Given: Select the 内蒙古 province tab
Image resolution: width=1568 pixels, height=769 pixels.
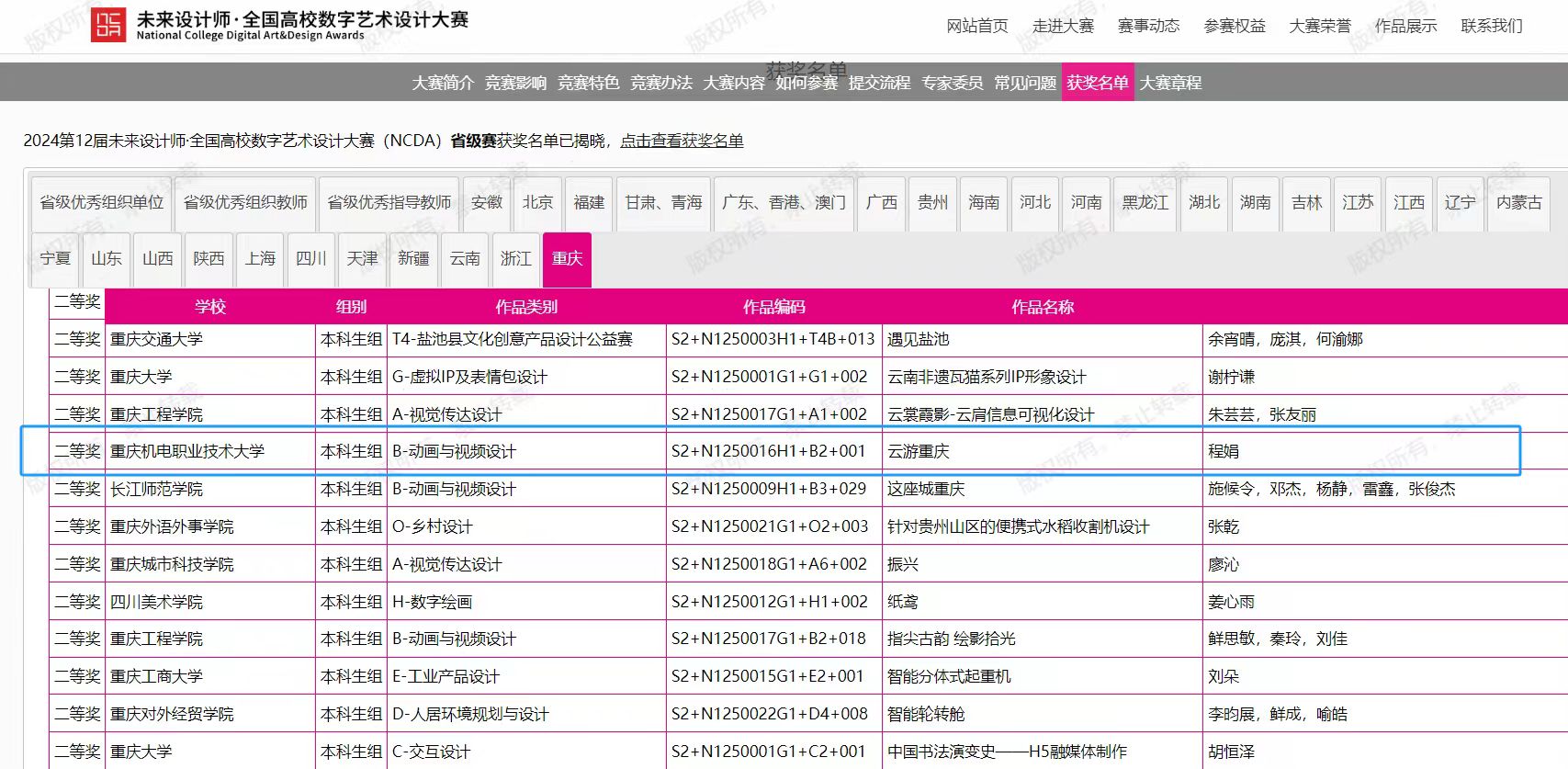Looking at the screenshot, I should [x=1518, y=202].
